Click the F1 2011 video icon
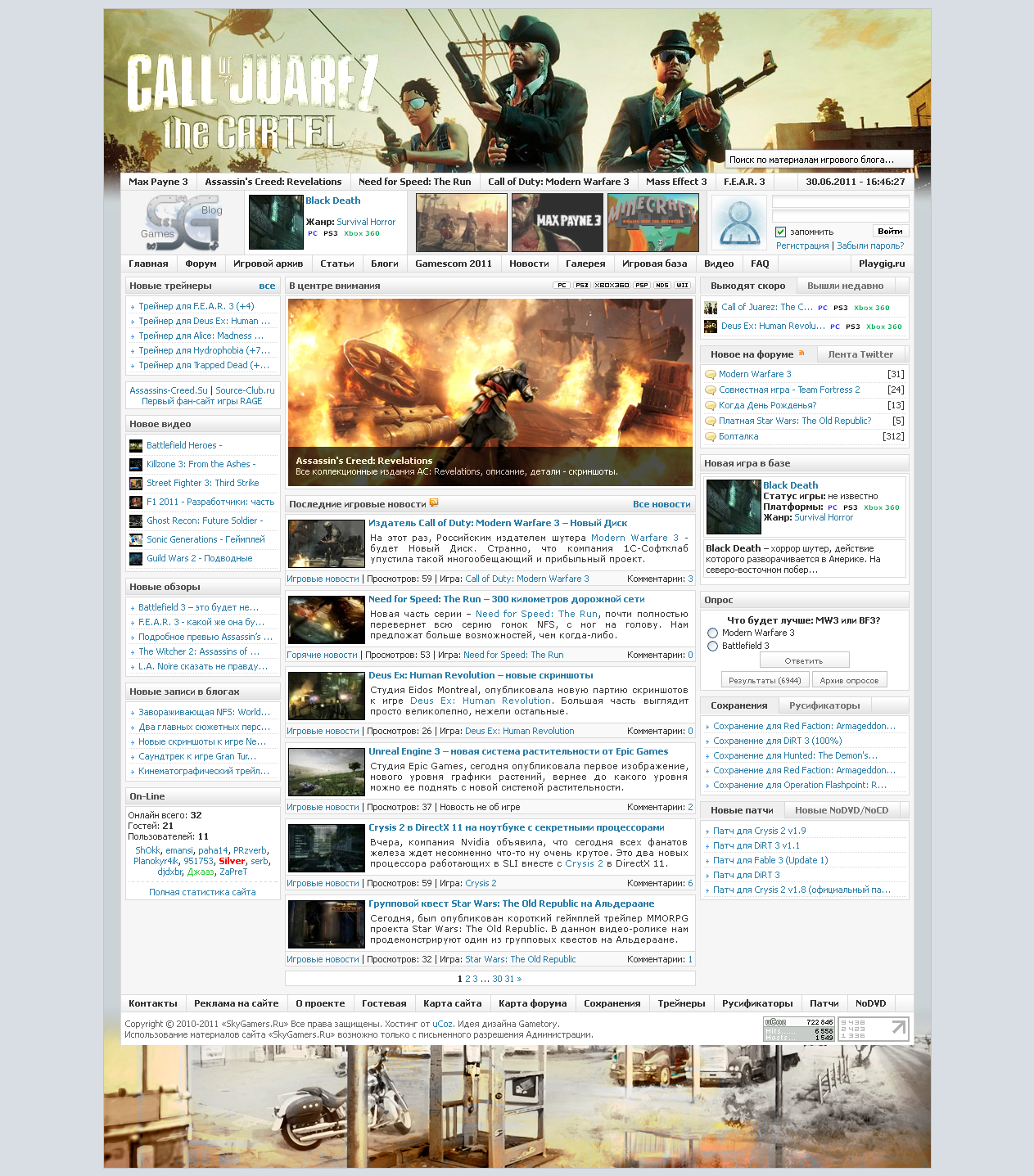Image resolution: width=1034 pixels, height=1176 pixels. tap(136, 502)
